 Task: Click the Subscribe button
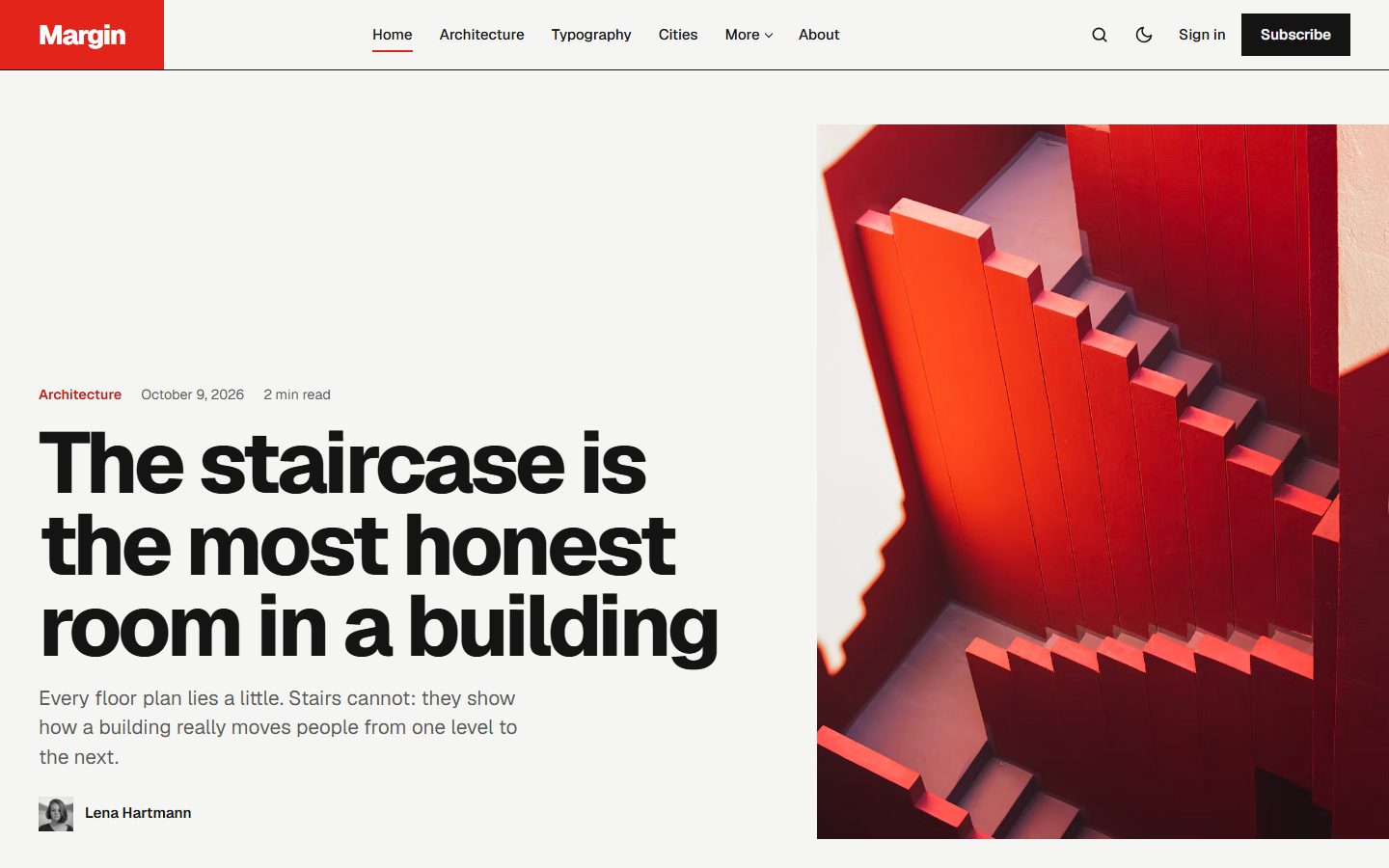[x=1295, y=35]
